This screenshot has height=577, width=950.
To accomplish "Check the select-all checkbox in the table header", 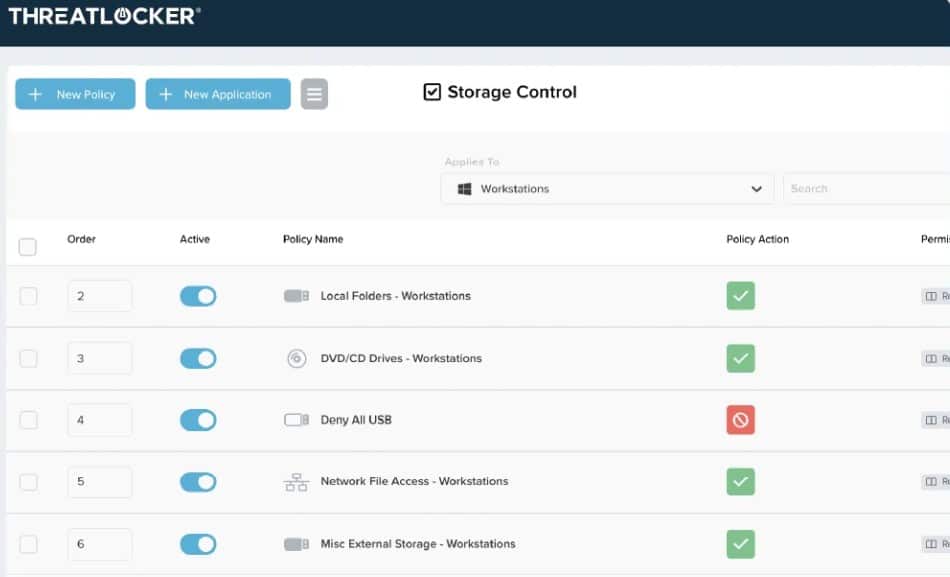I will (28, 246).
